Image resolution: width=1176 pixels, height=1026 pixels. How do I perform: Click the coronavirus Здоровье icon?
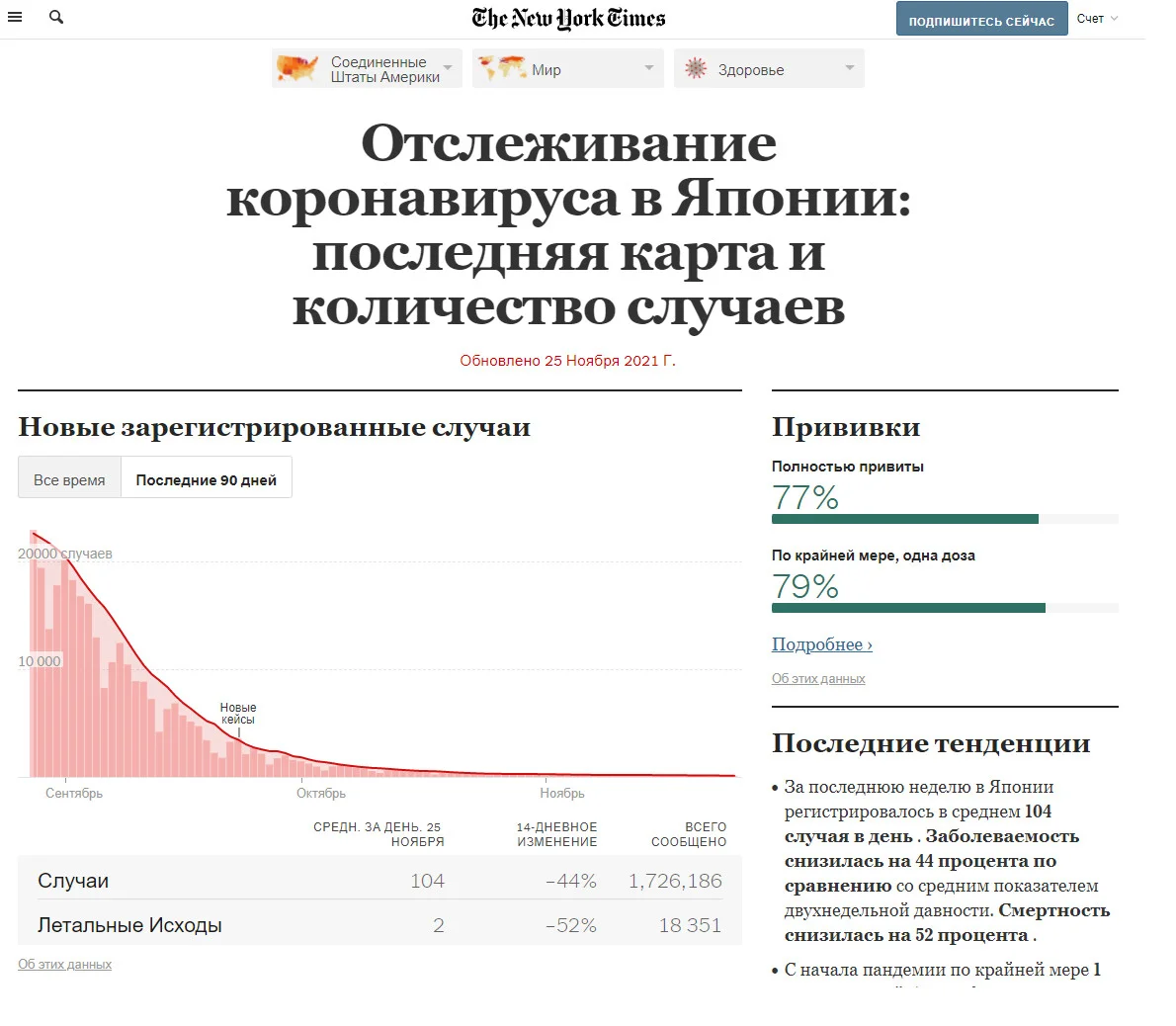pyautogui.click(x=696, y=68)
